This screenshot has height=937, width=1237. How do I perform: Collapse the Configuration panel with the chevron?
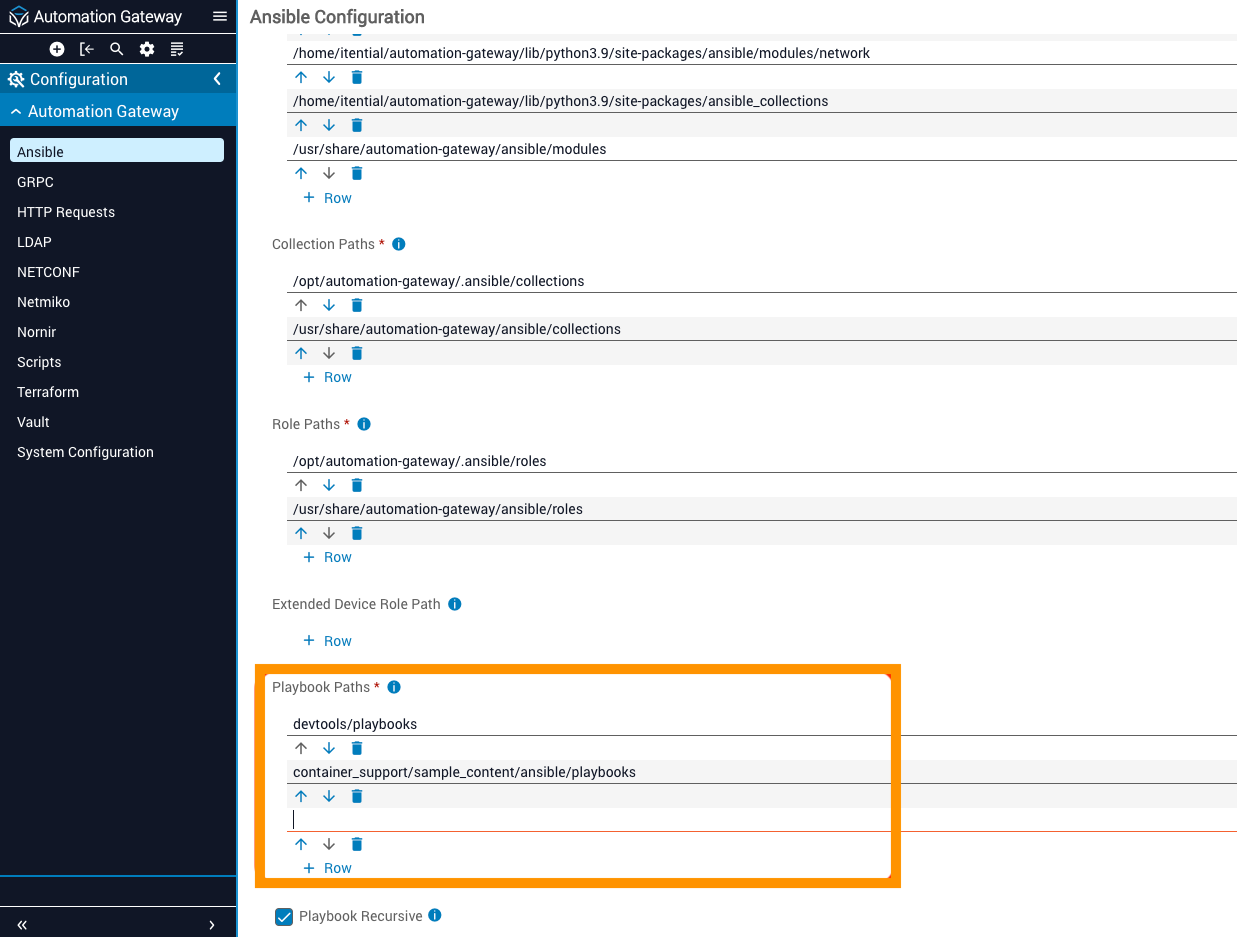(217, 79)
